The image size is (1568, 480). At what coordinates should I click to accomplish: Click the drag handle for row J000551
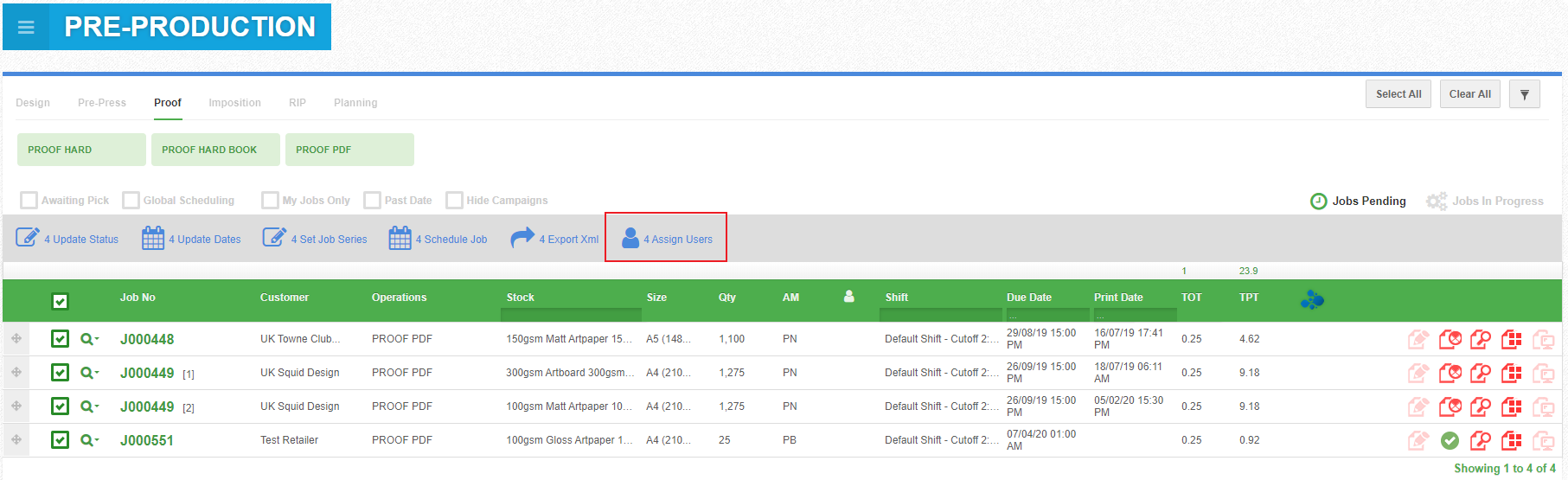[x=16, y=439]
